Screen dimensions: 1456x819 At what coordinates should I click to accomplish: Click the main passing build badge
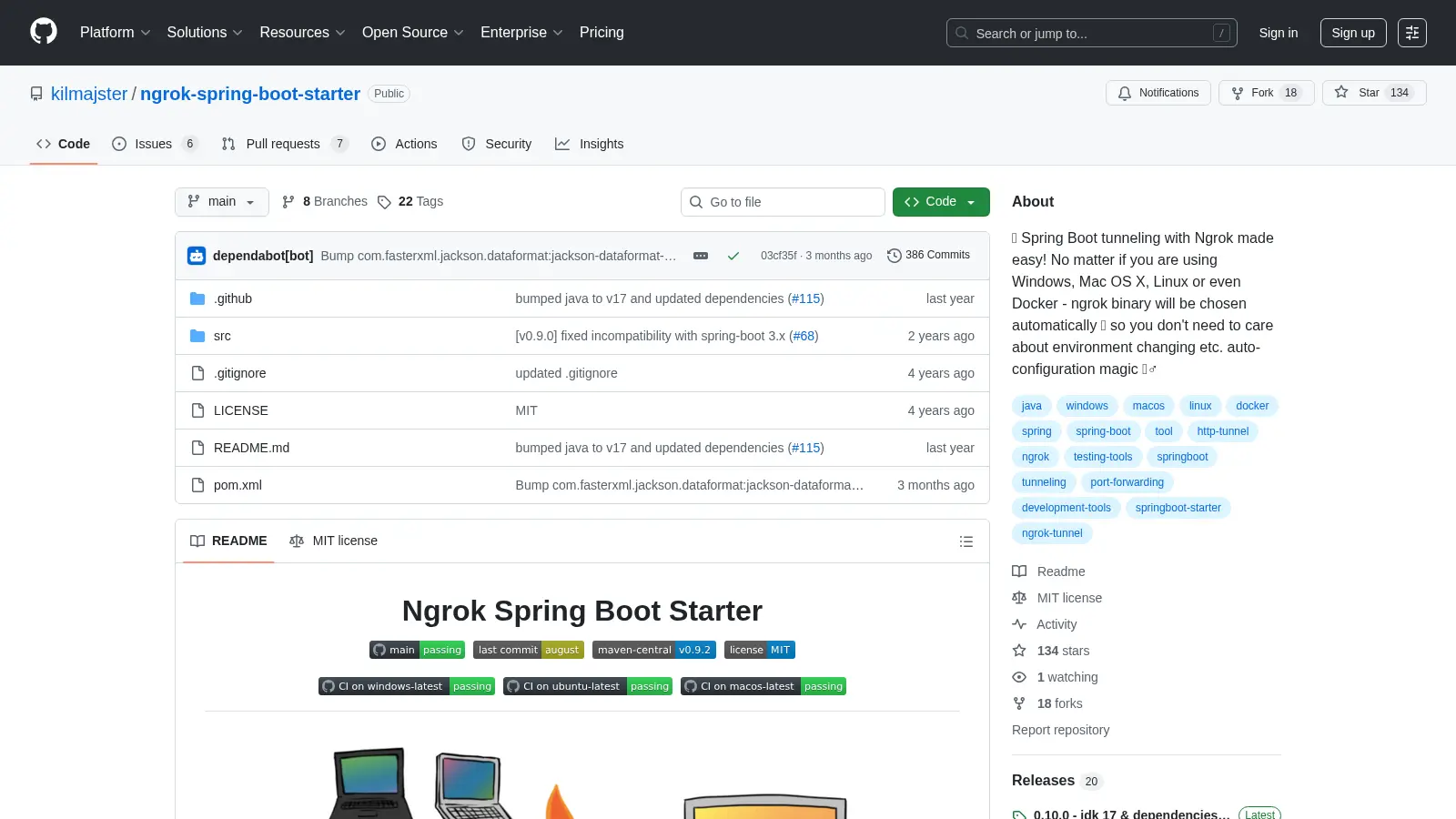pyautogui.click(x=418, y=650)
